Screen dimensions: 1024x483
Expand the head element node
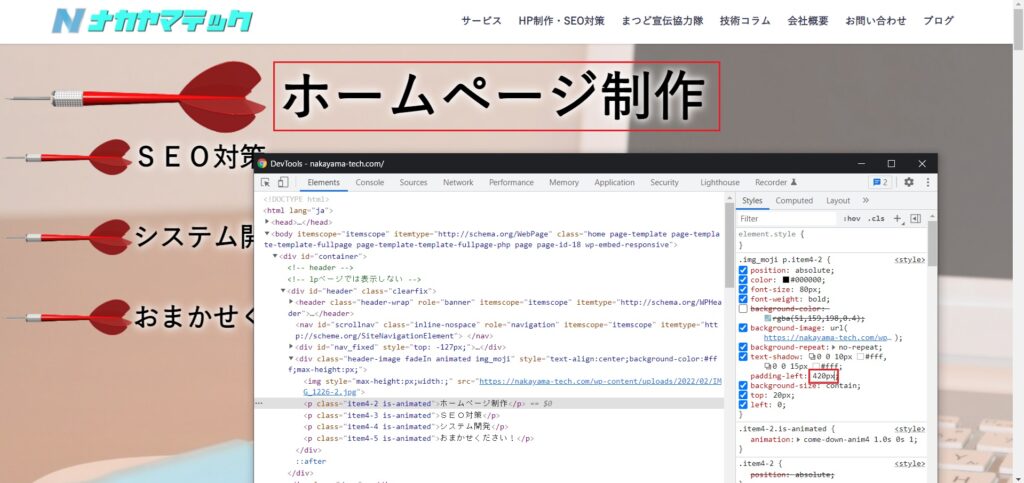267,222
